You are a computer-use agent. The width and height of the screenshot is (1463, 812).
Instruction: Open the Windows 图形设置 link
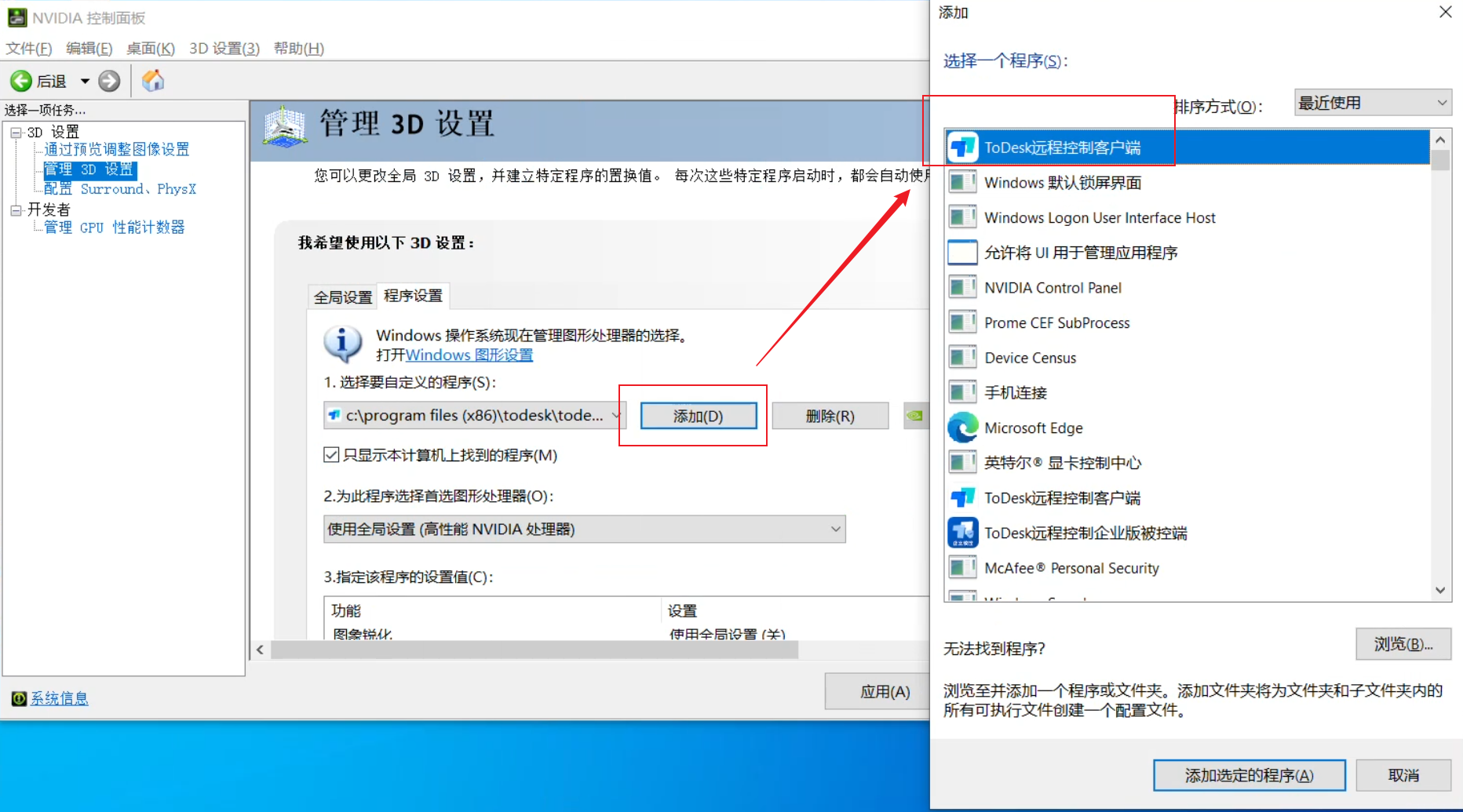point(469,355)
